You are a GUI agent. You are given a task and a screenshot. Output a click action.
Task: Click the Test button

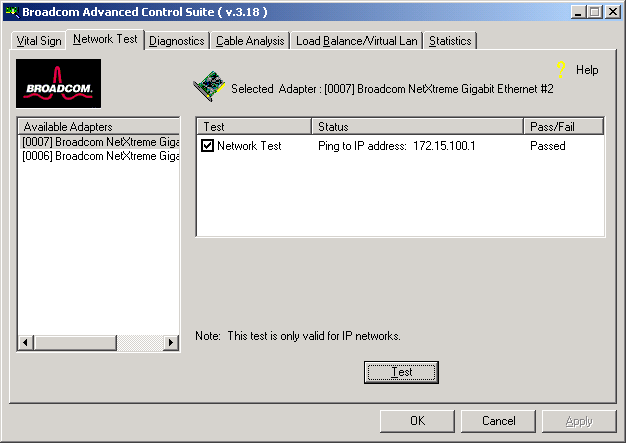(401, 372)
